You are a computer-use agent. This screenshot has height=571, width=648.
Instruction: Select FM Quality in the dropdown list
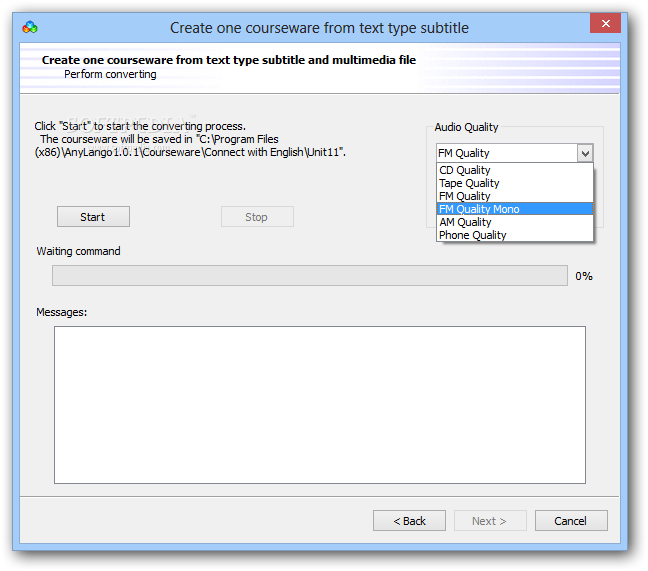[x=515, y=196]
